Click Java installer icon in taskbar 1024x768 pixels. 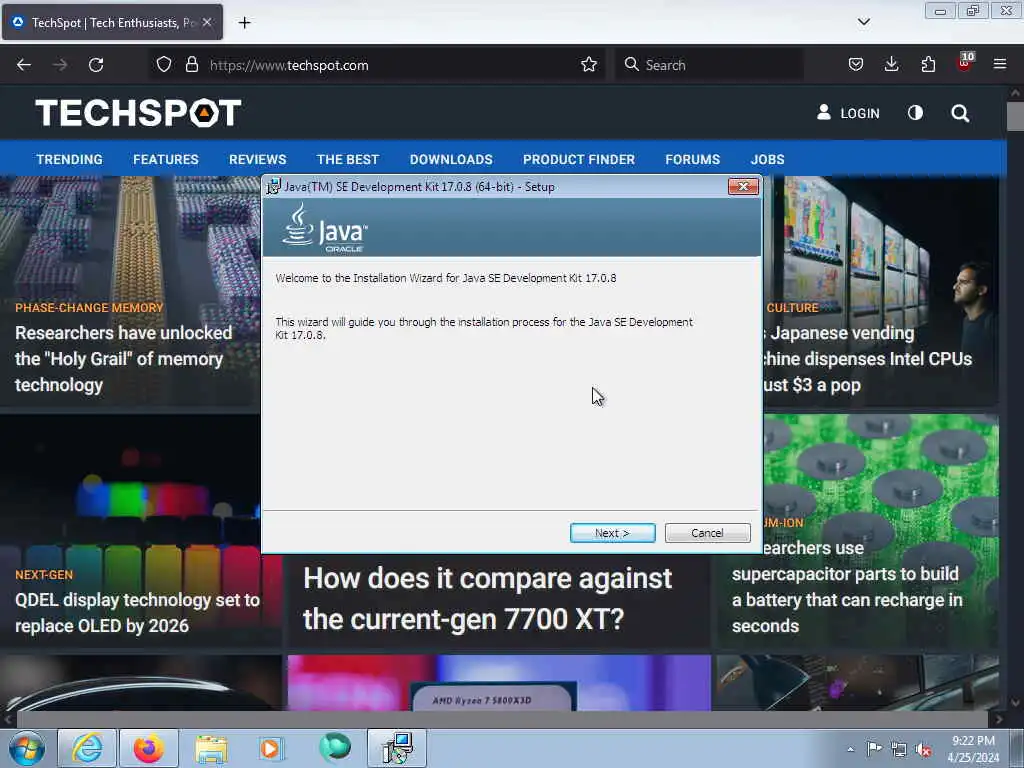[x=397, y=748]
